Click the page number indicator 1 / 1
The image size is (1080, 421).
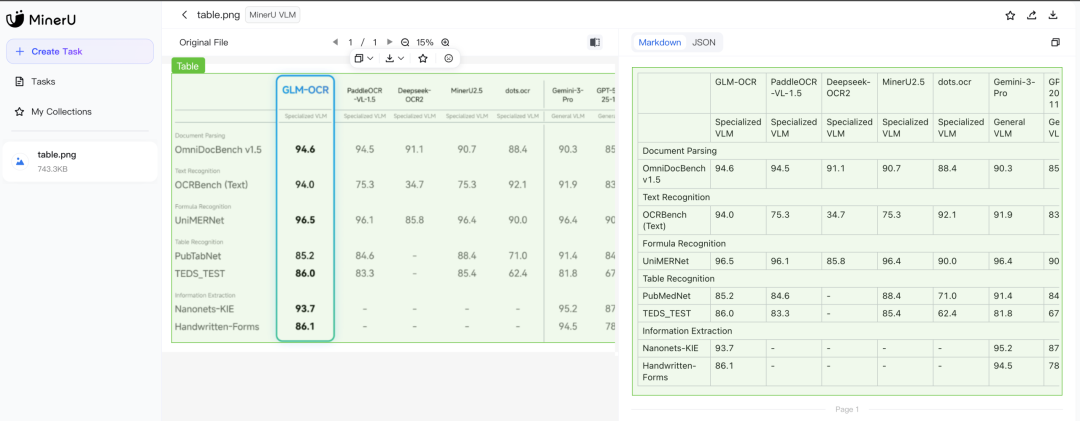[x=362, y=42]
